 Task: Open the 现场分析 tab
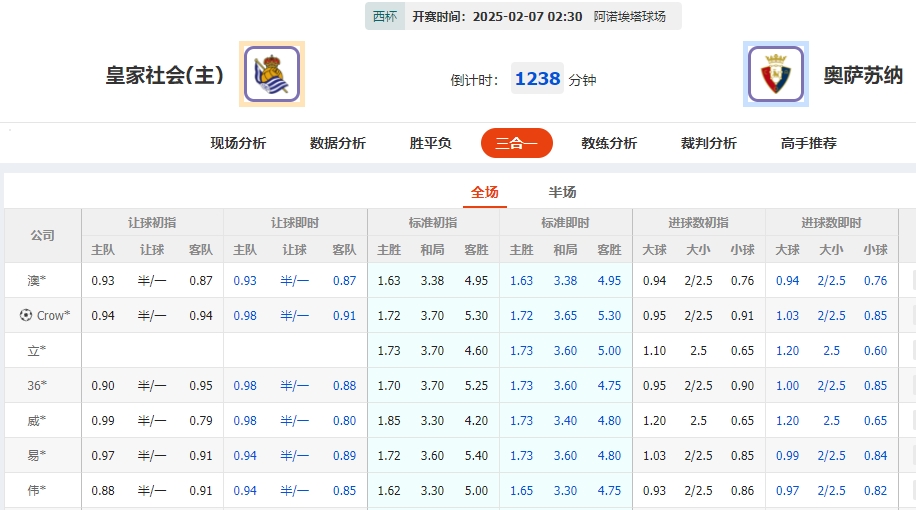(x=238, y=143)
